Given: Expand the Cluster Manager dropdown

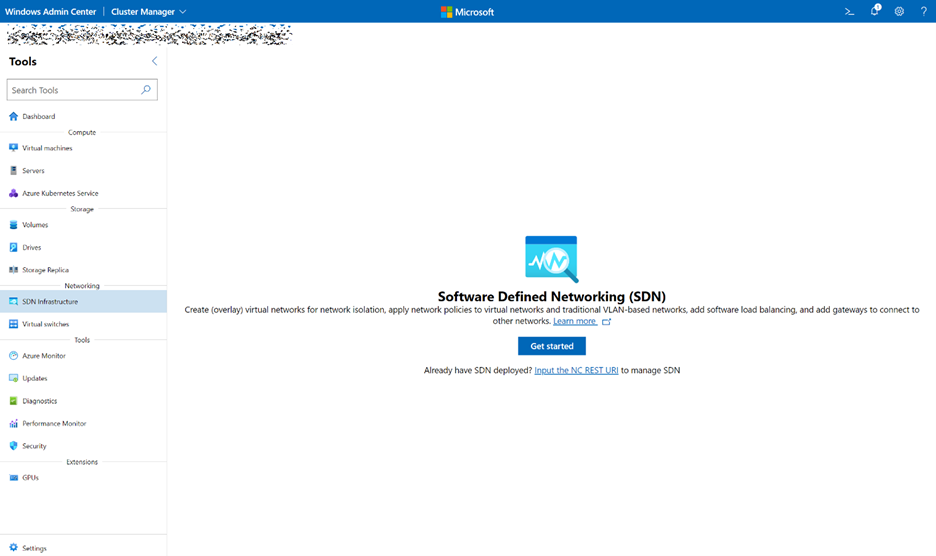Looking at the screenshot, I should coord(149,11).
